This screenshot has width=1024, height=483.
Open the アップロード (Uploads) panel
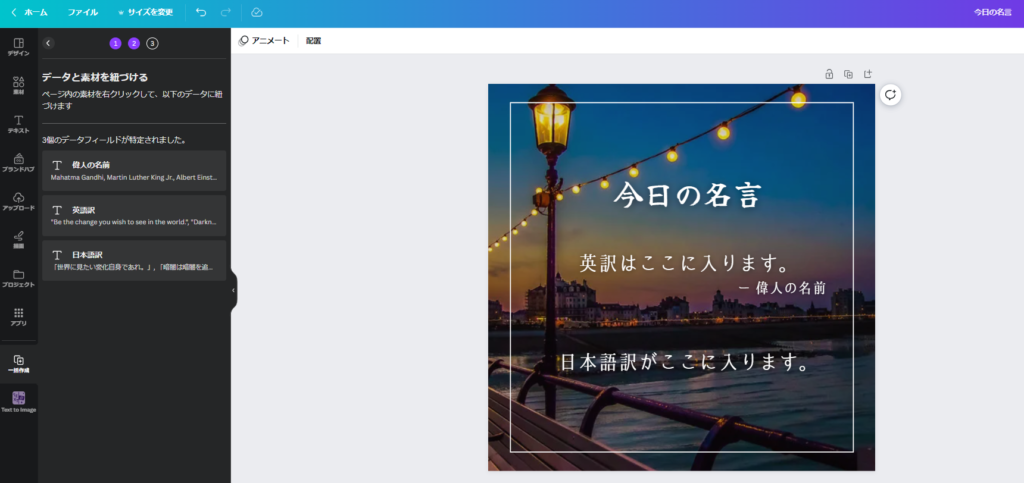18,200
